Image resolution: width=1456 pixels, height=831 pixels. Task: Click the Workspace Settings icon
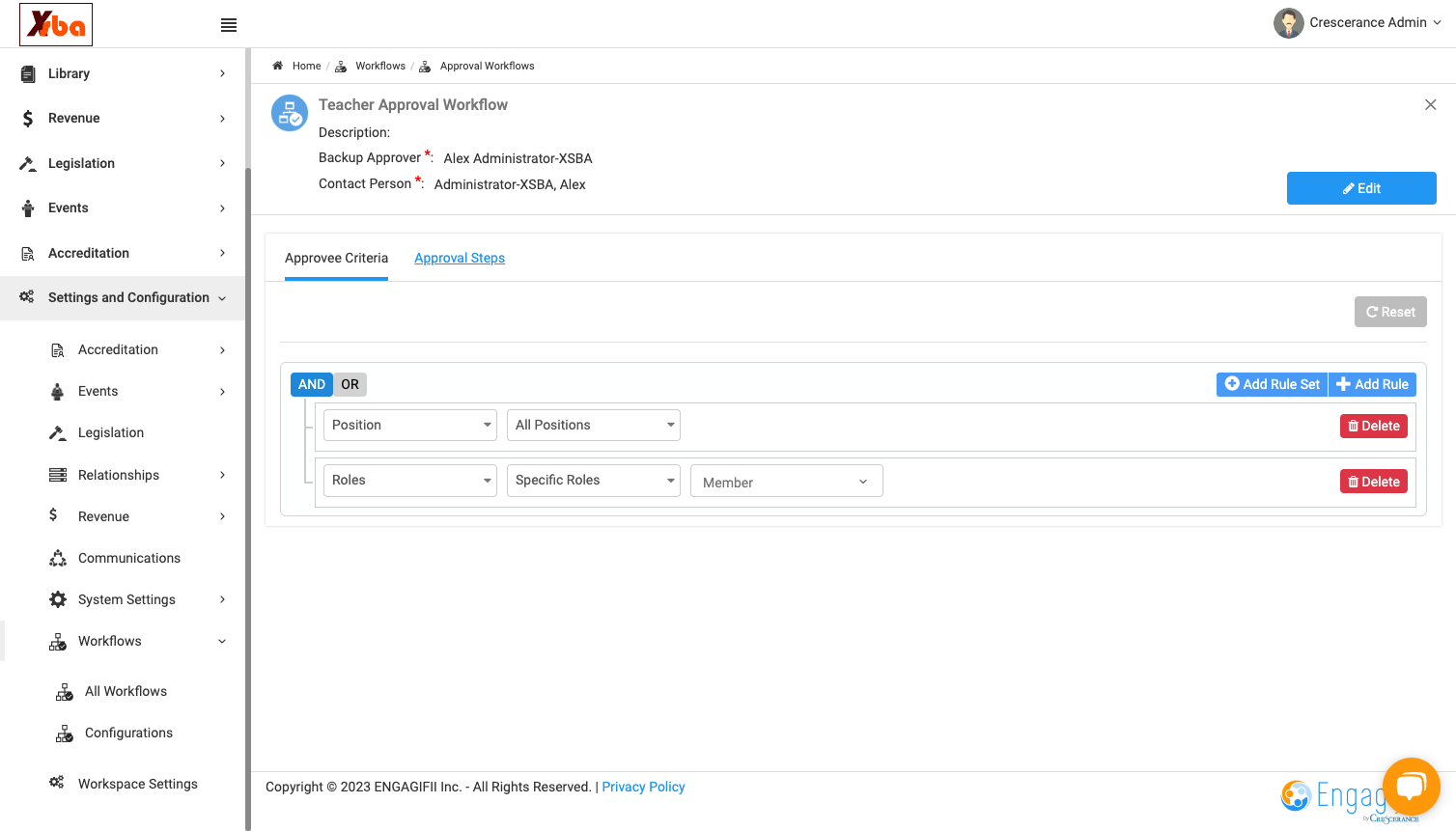(x=57, y=783)
